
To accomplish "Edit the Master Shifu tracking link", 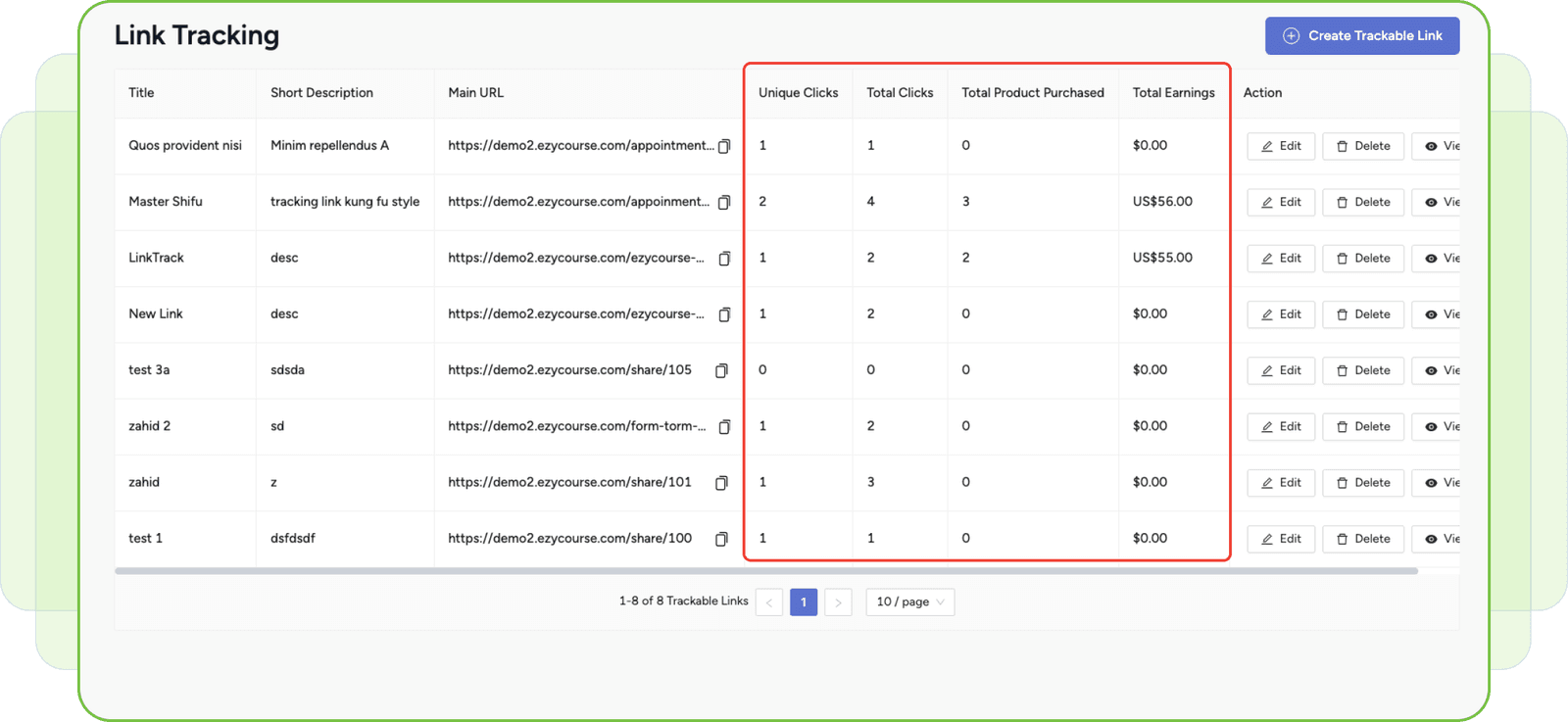I will 1281,202.
